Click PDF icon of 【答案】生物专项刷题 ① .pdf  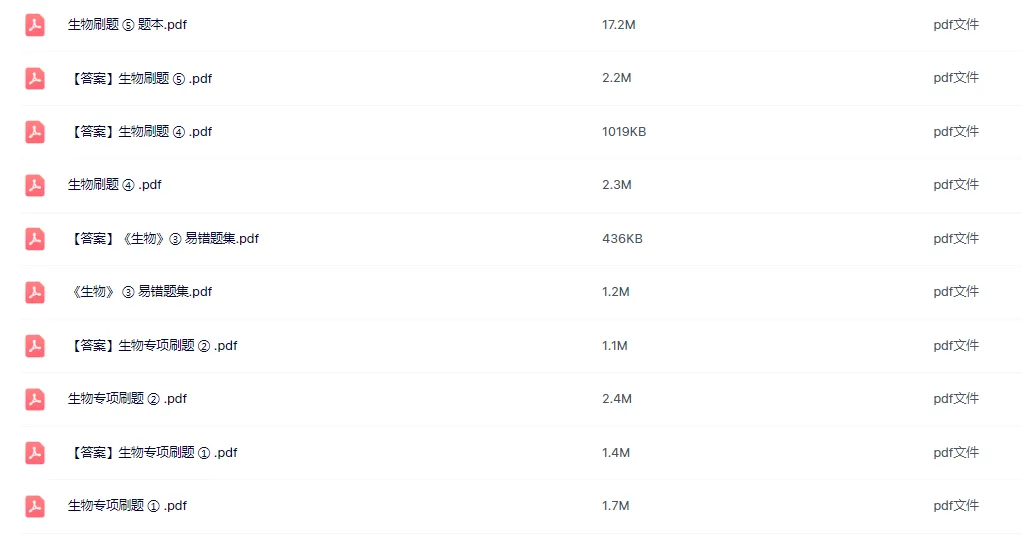tap(35, 453)
